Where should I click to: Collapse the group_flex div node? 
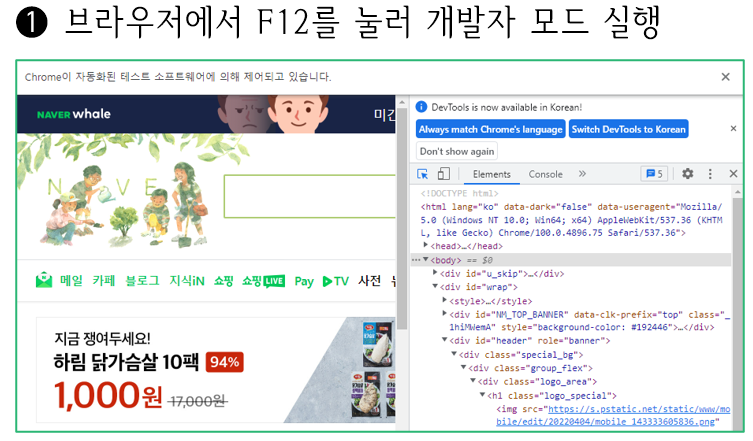pos(463,368)
